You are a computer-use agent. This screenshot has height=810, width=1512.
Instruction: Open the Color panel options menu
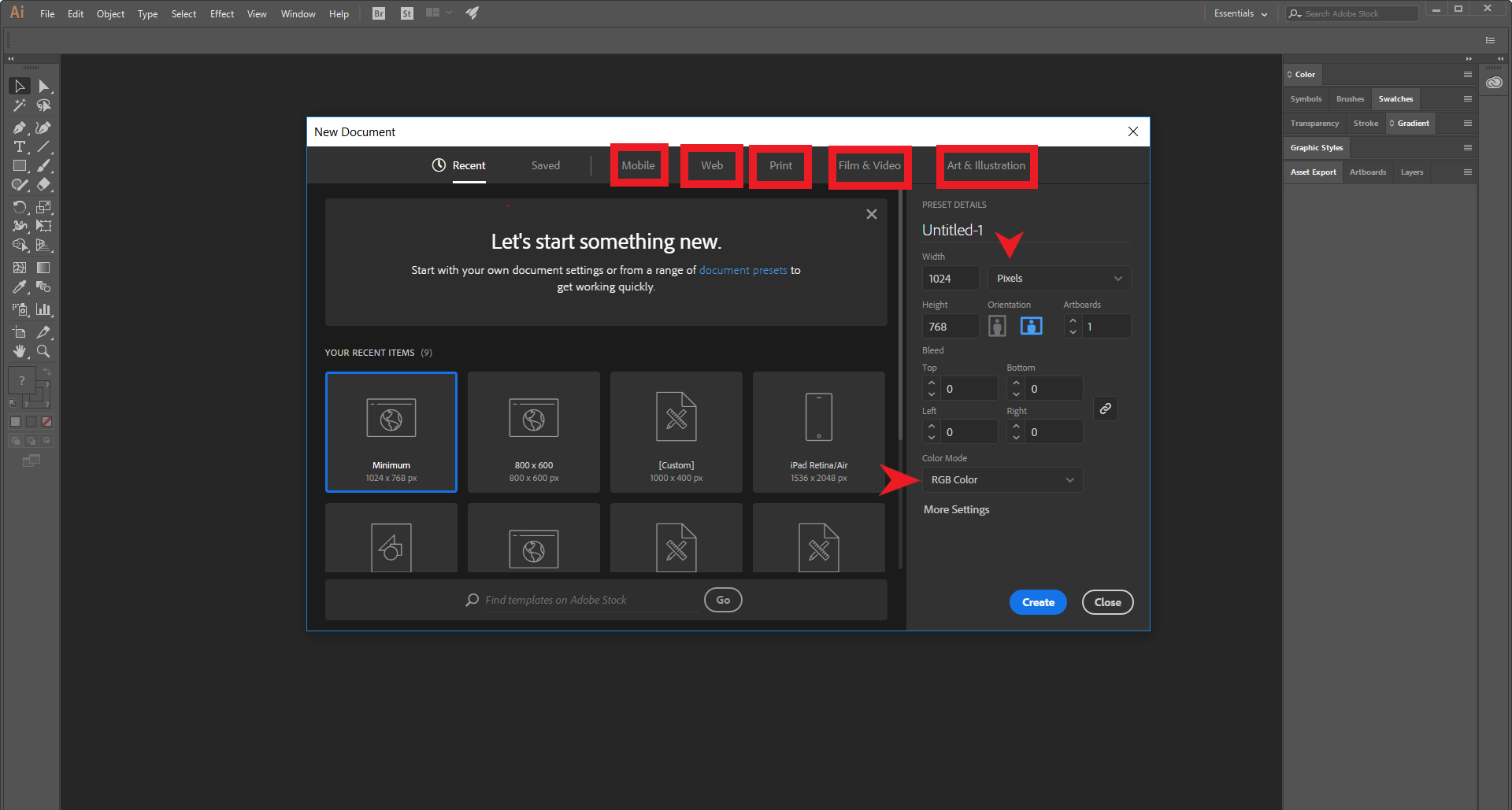(1468, 74)
